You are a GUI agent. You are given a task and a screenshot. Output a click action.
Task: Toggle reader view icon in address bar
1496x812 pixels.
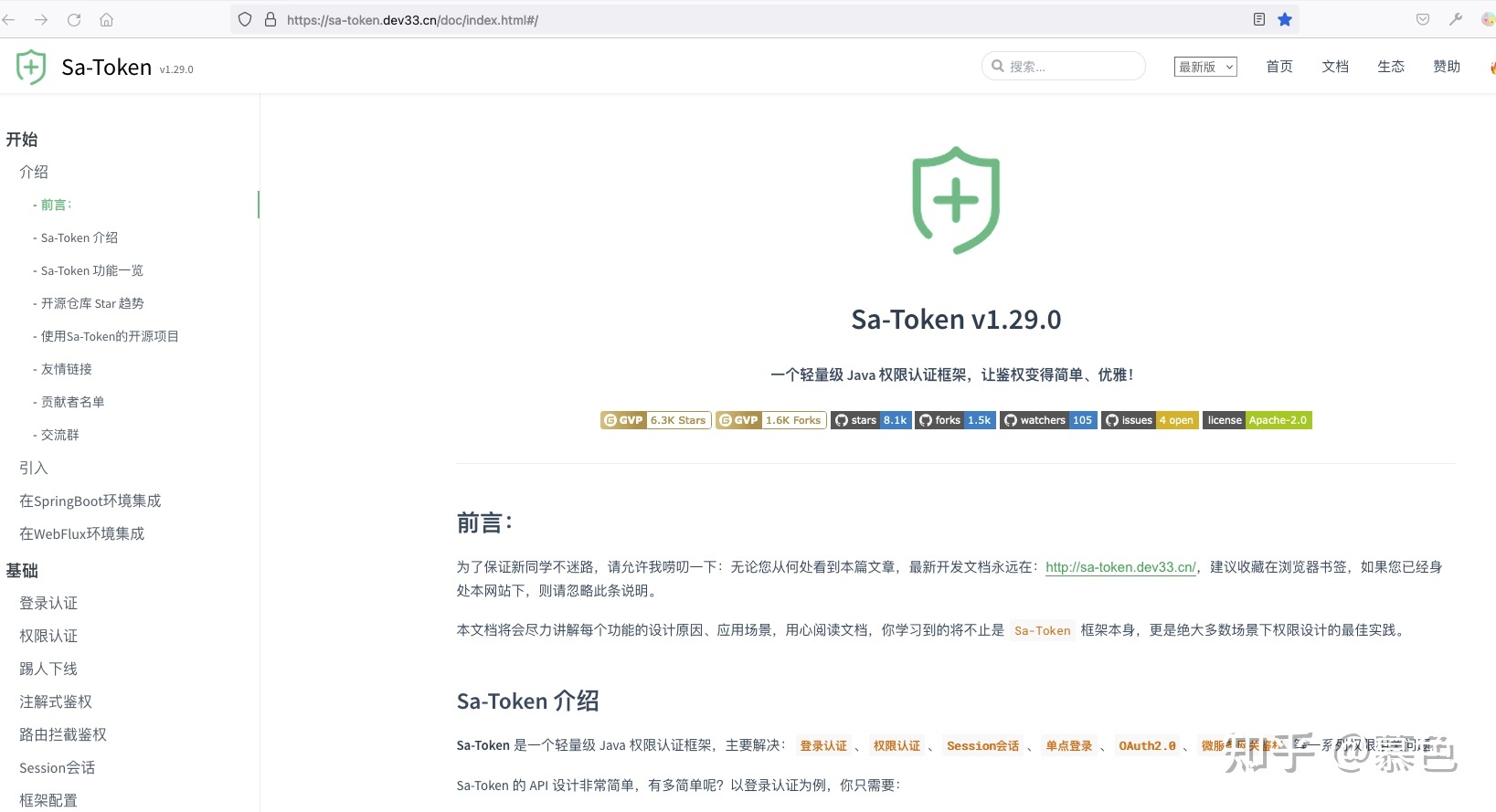[1259, 19]
